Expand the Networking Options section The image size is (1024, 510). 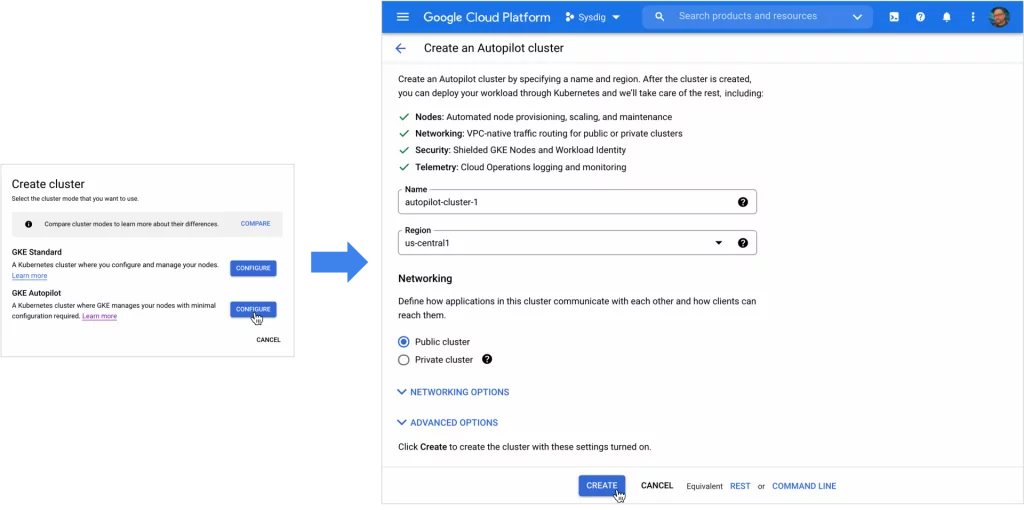tap(453, 392)
